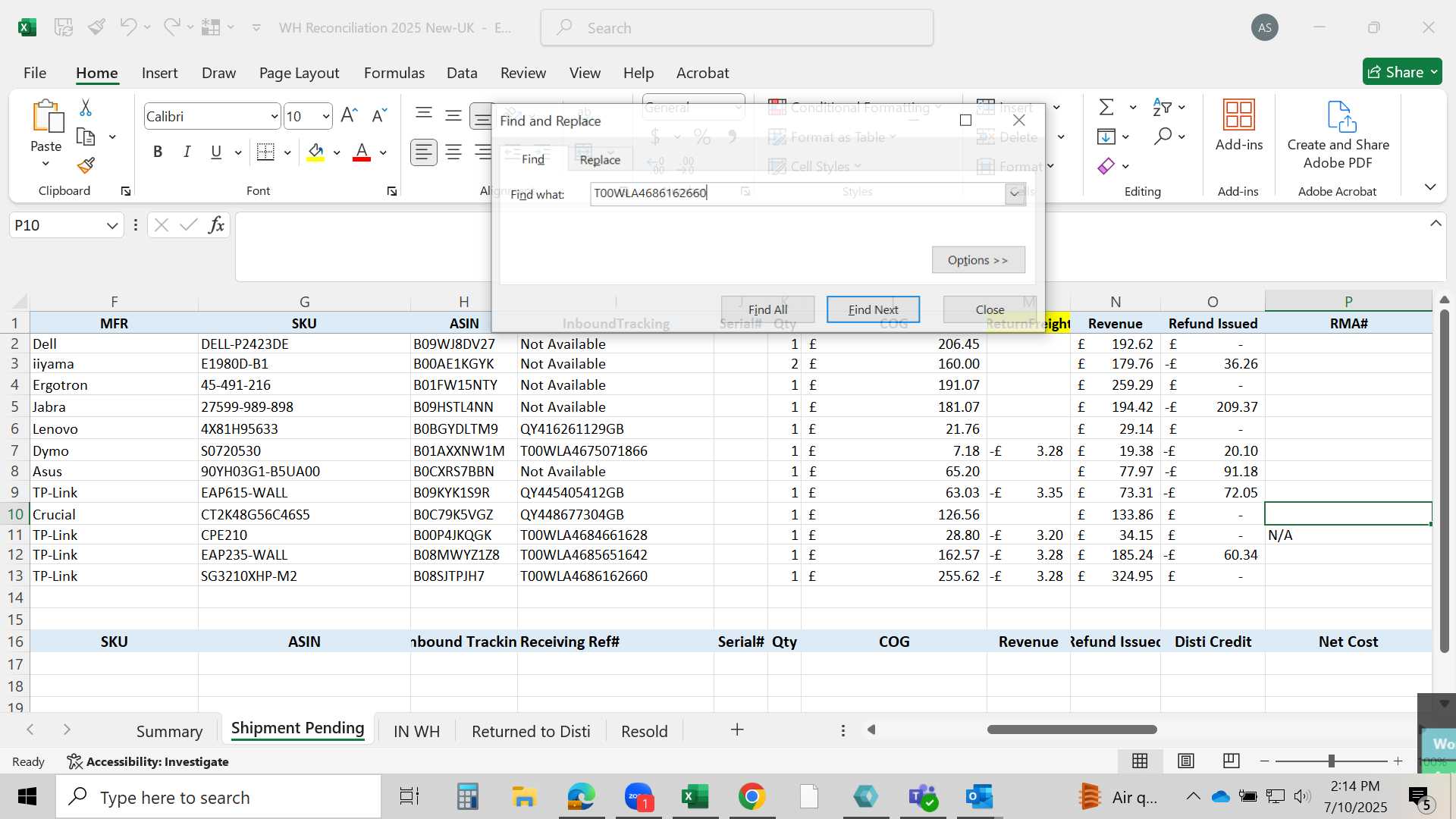Click the Sort & Filter icon

1162,107
